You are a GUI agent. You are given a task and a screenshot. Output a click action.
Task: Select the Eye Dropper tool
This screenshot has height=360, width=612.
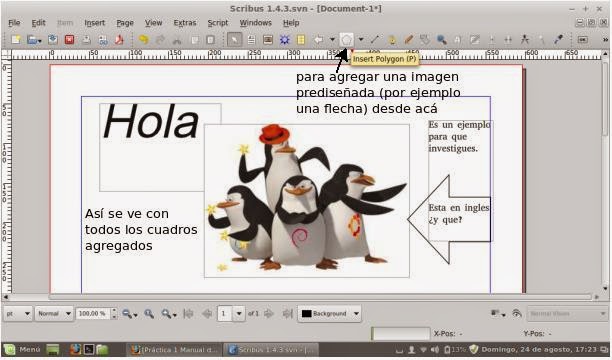click(559, 39)
